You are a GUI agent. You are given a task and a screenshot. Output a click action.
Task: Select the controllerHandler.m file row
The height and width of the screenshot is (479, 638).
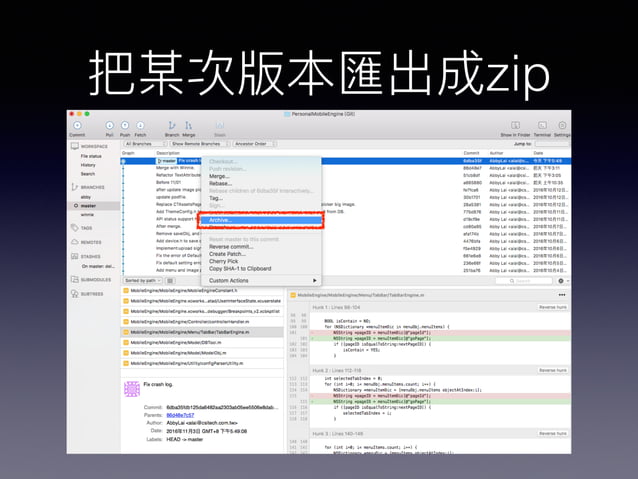(202, 322)
